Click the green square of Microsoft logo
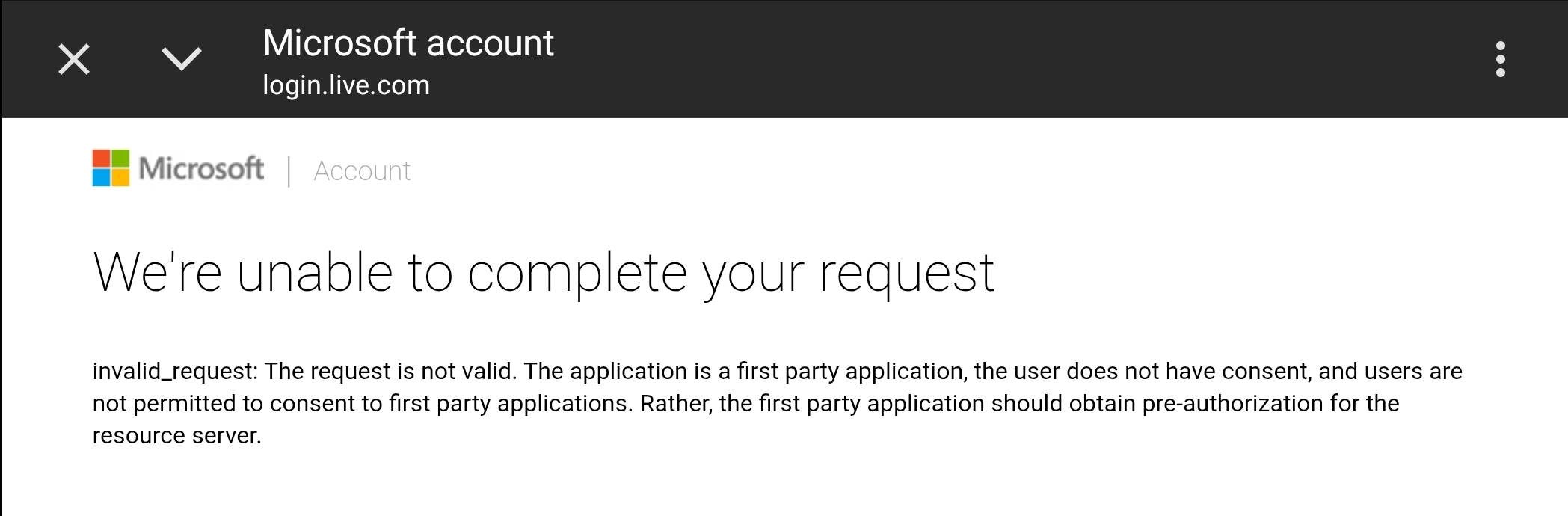 click(x=120, y=158)
